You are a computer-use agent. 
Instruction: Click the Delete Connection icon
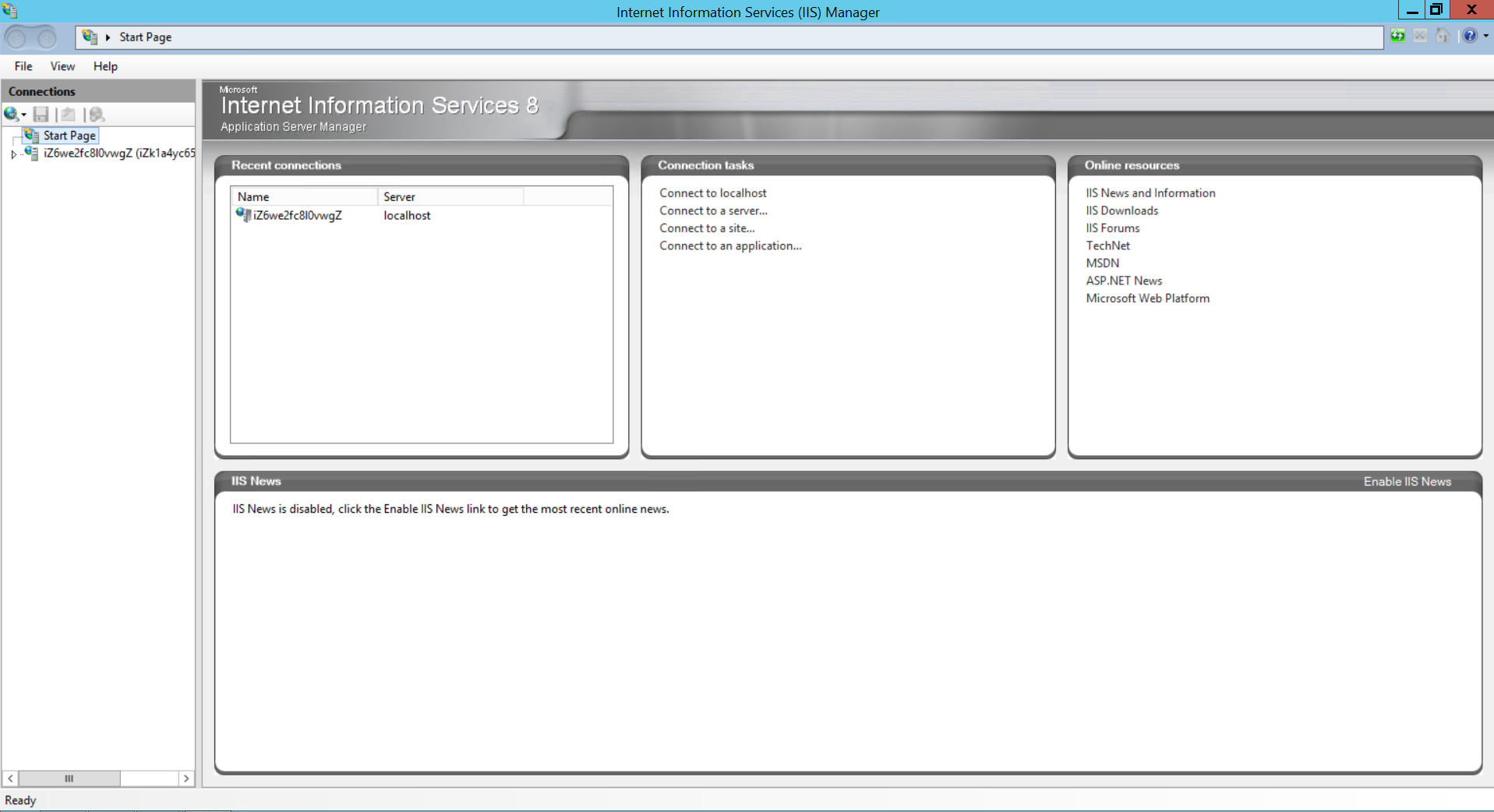(x=97, y=115)
